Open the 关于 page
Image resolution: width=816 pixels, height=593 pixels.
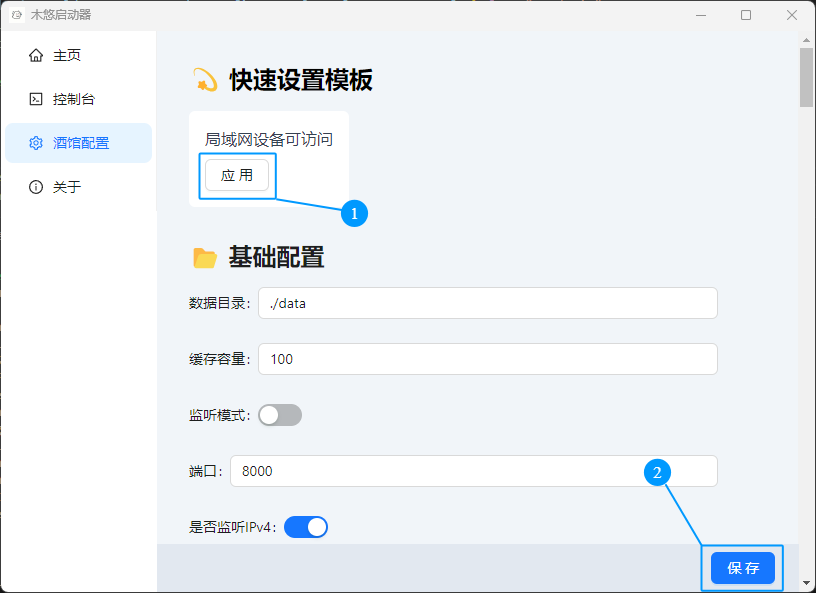67,187
